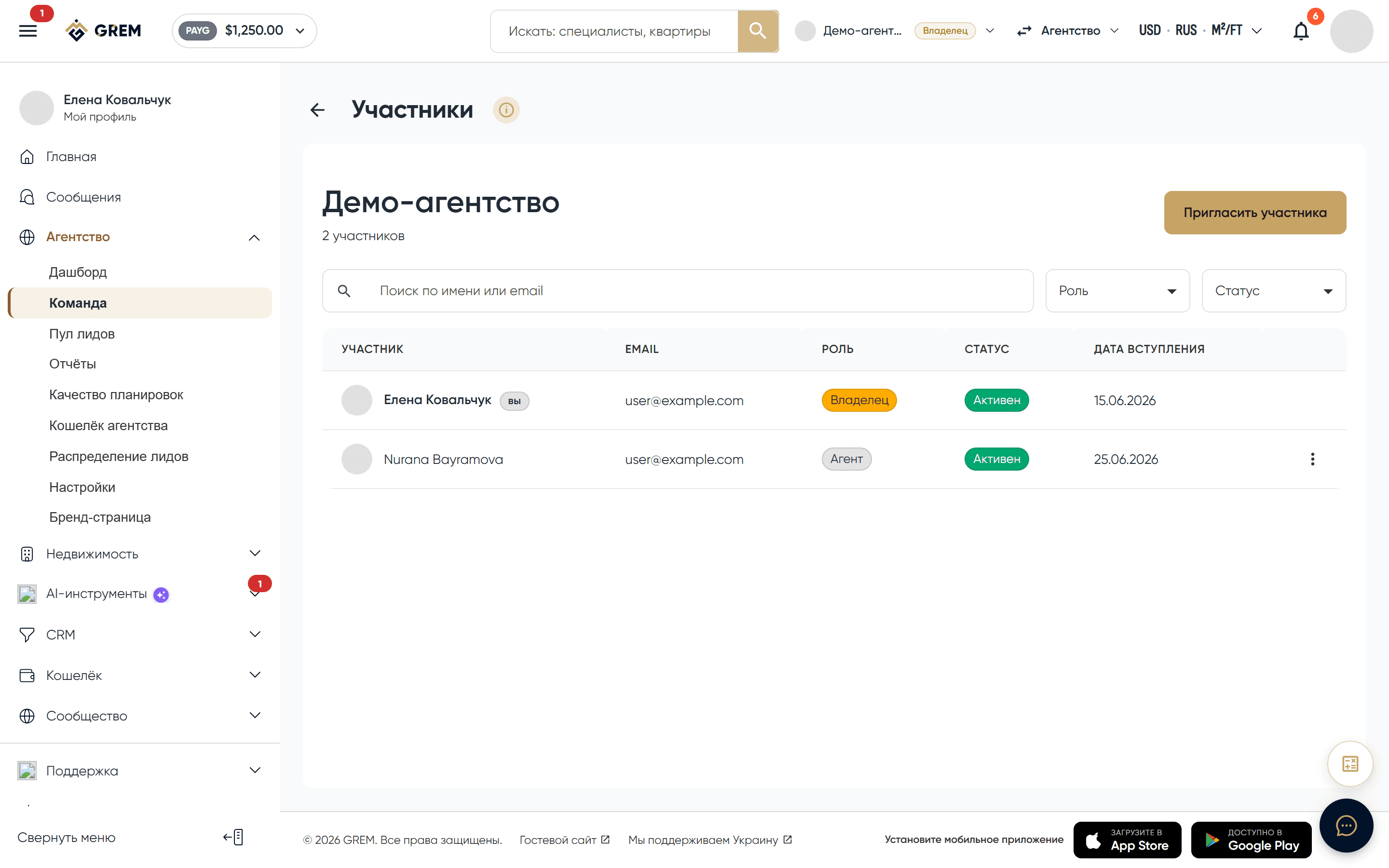1389x868 pixels.
Task: Click the collapse menu icon
Action: 233,837
